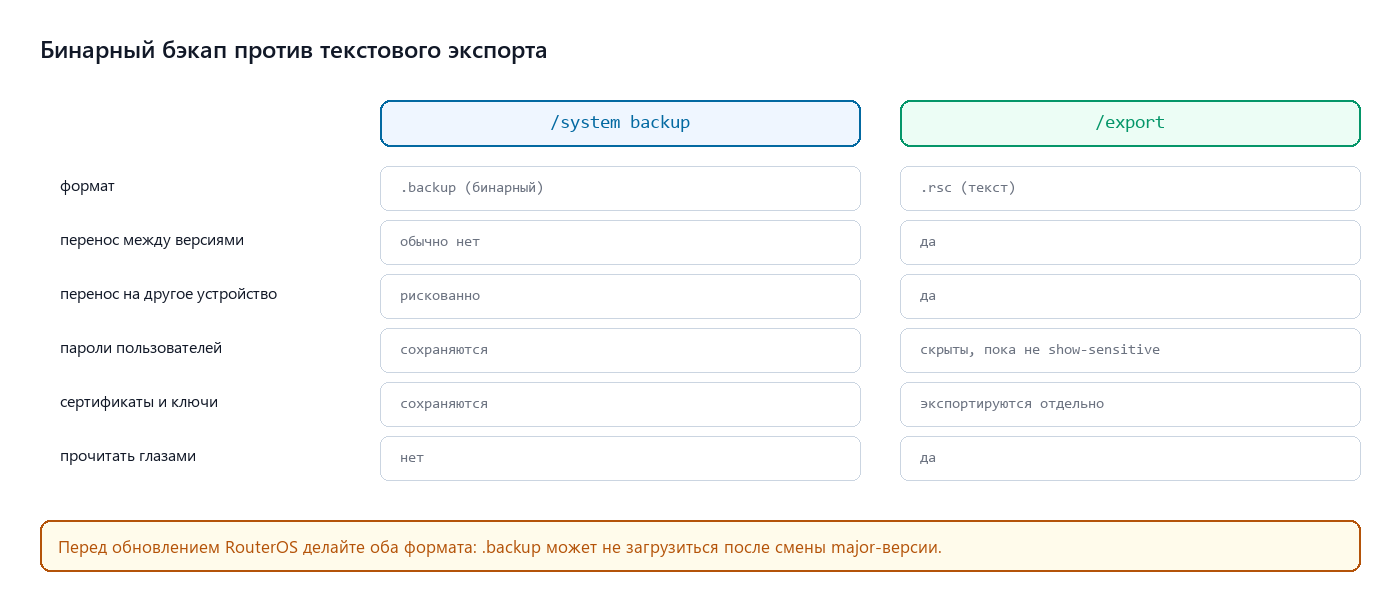Screen dimensions: 1400x600
Task: Click "сохраняются" in the пароли пользователей row
Action: [620, 350]
